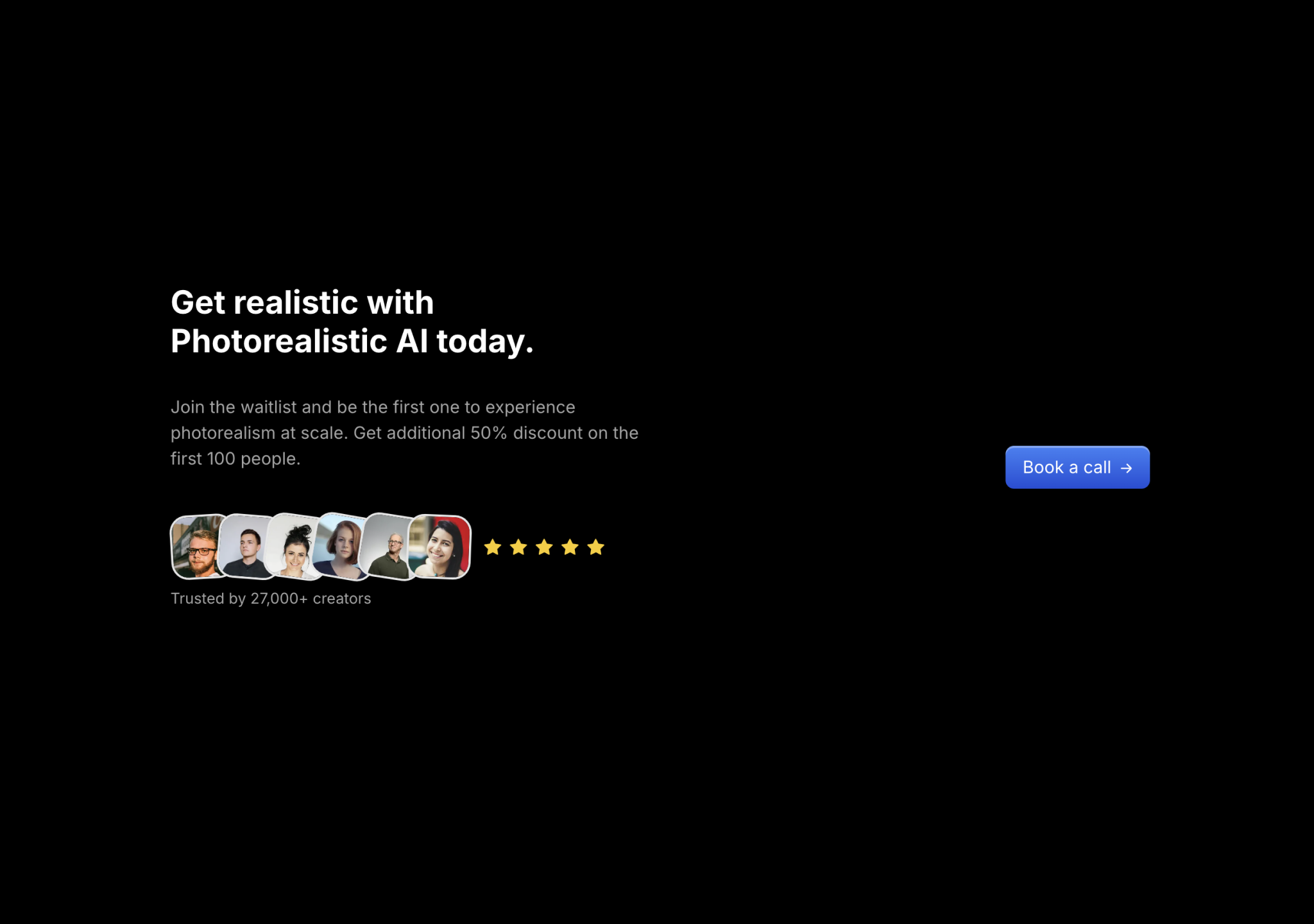Click the 'Trusted by 27,000+ creators' text
Image resolution: width=1314 pixels, height=924 pixels.
pyautogui.click(x=271, y=599)
